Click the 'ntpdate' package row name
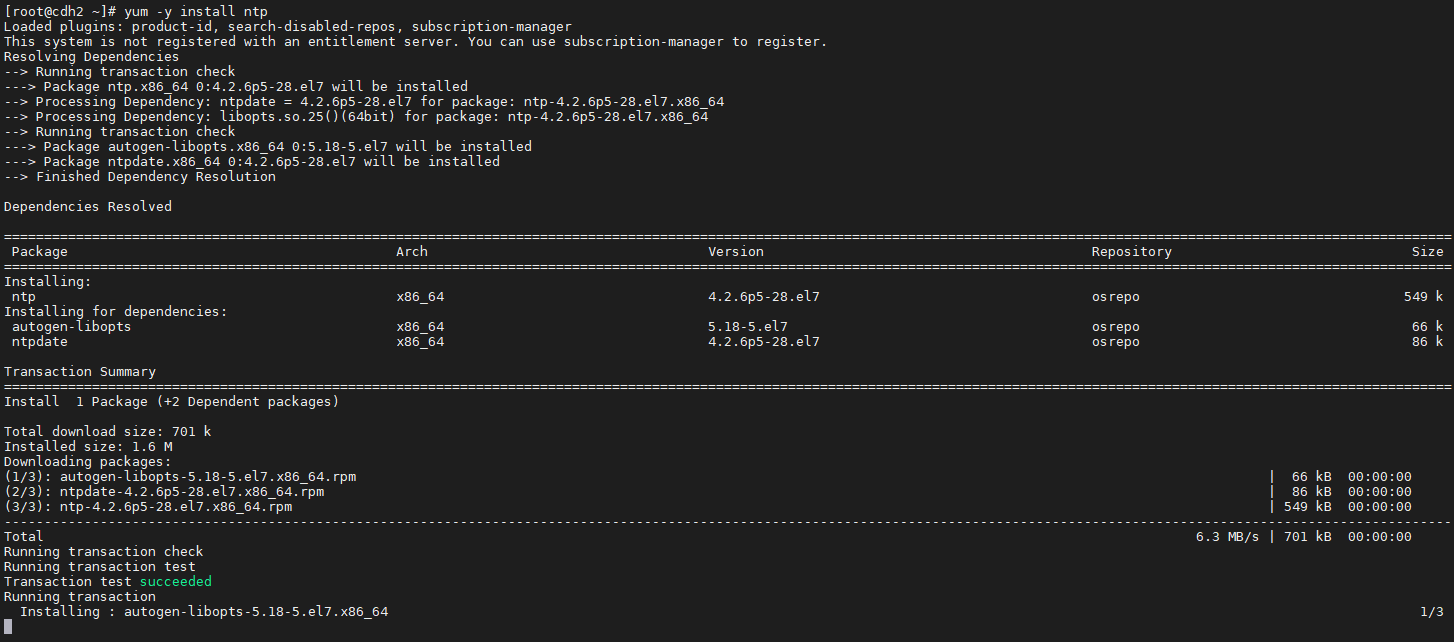 coord(40,342)
